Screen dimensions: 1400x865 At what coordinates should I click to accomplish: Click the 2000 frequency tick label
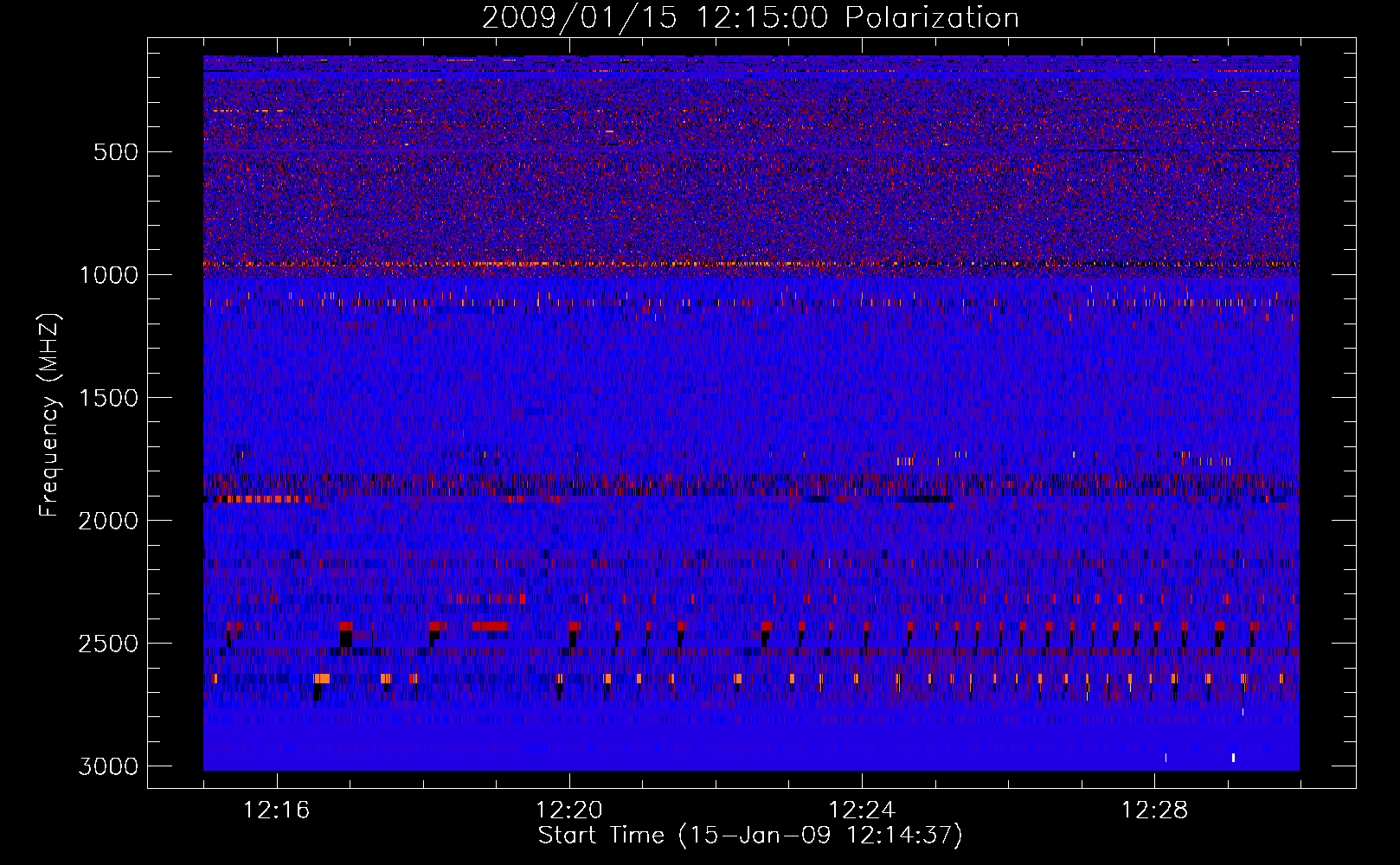(108, 521)
